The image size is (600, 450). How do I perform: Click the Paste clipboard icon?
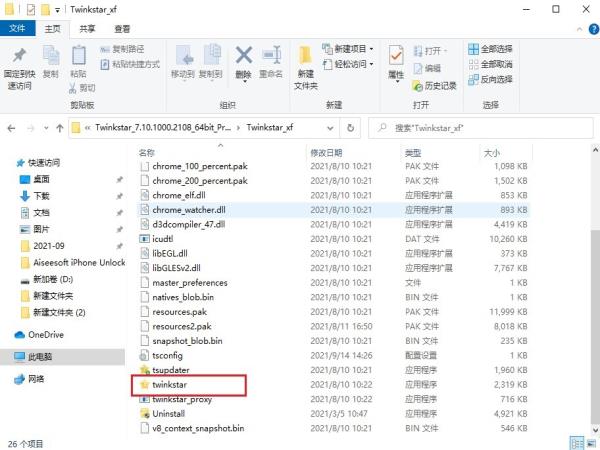(x=79, y=55)
